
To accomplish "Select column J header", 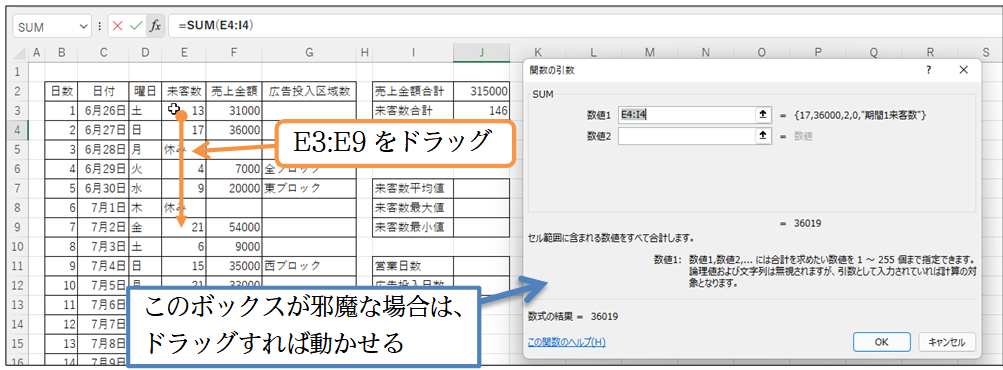I will click(482, 53).
